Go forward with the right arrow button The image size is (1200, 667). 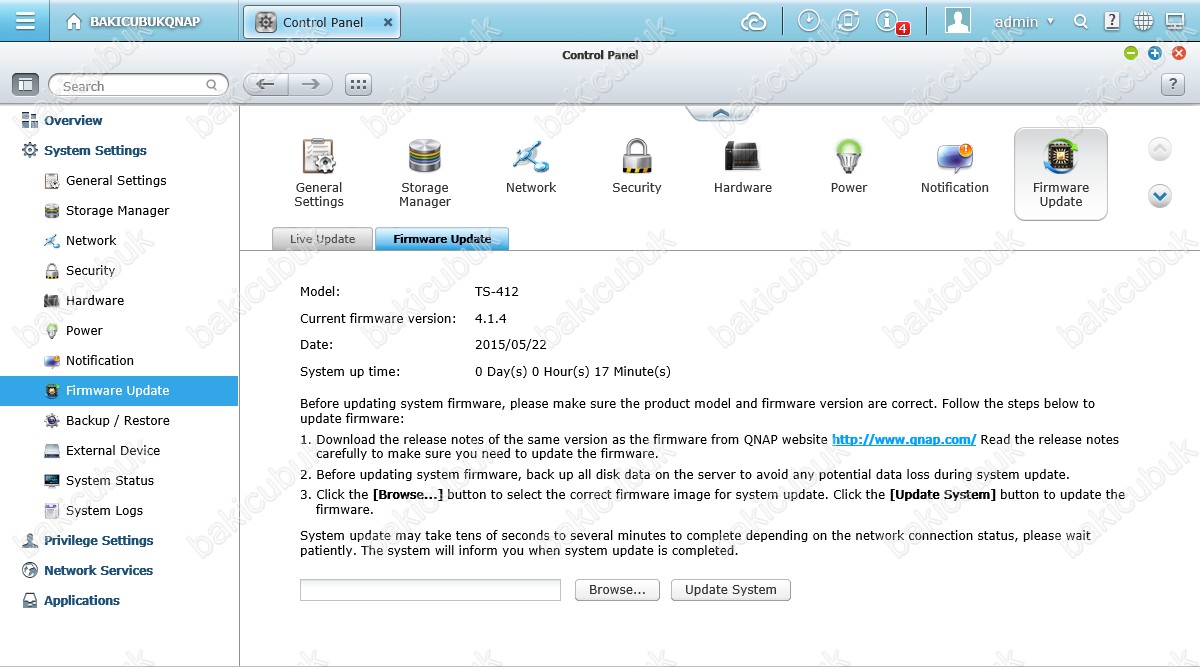click(311, 85)
